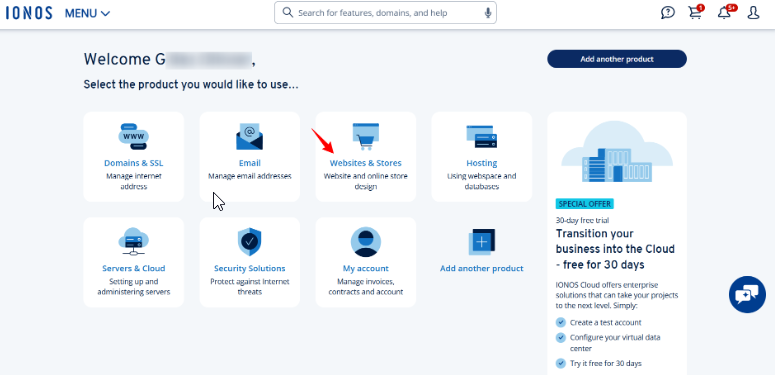
Task: Click 'Create a test account' text
Action: click(605, 322)
